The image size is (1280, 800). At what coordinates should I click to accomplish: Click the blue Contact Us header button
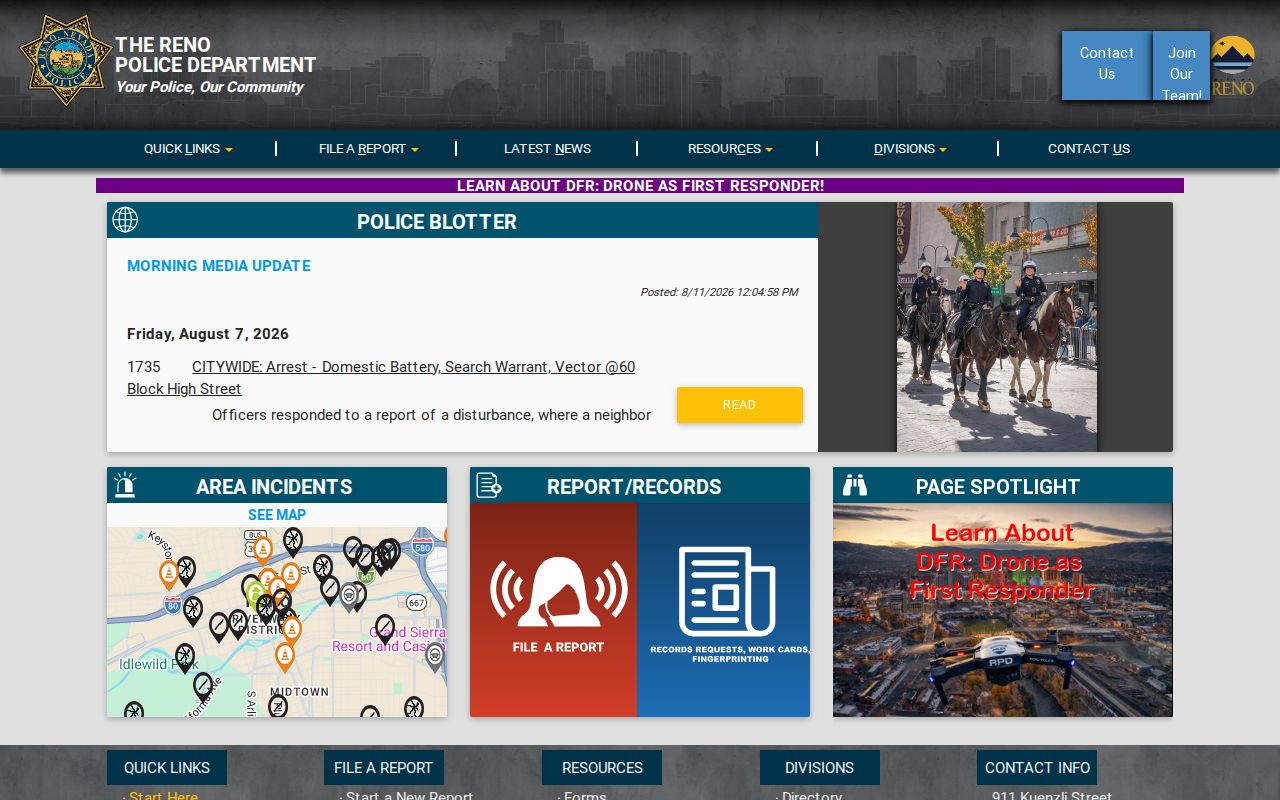click(1107, 65)
